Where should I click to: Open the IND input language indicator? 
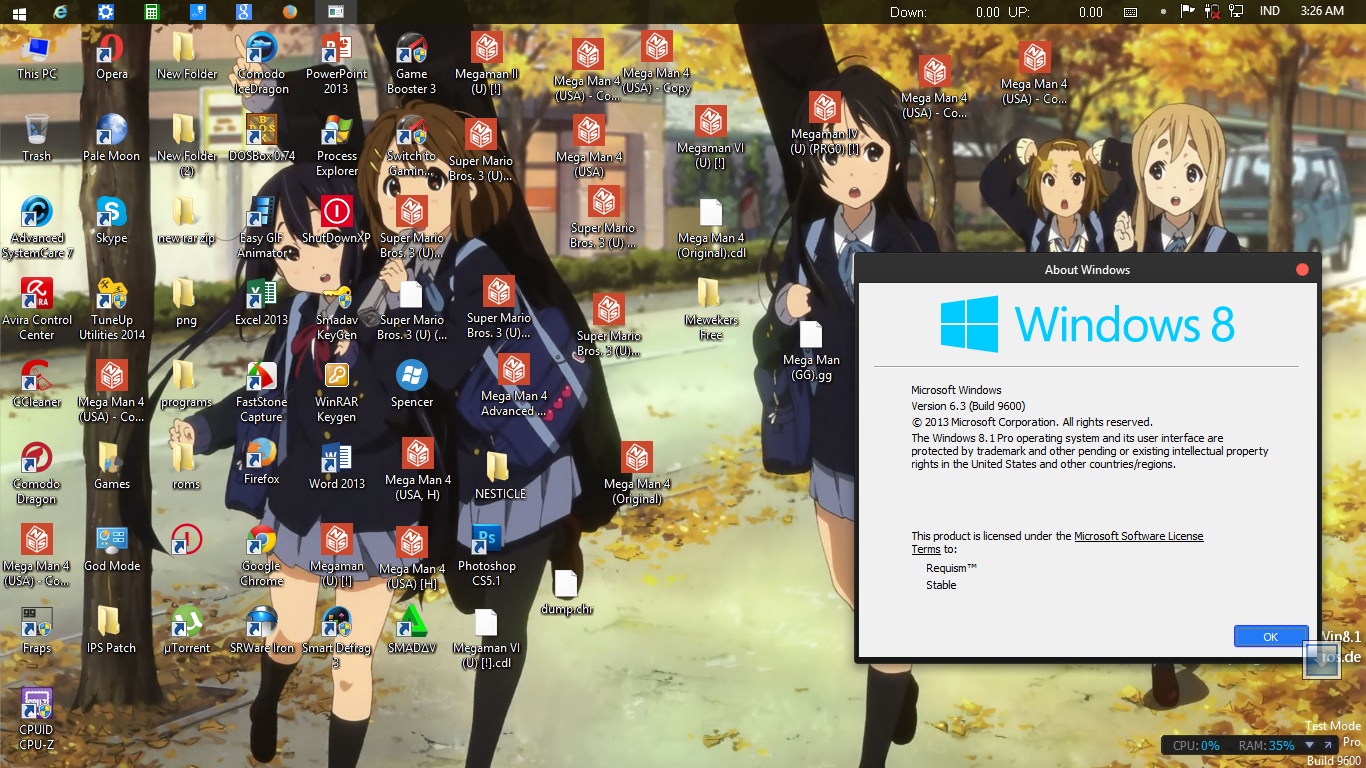tap(1269, 12)
